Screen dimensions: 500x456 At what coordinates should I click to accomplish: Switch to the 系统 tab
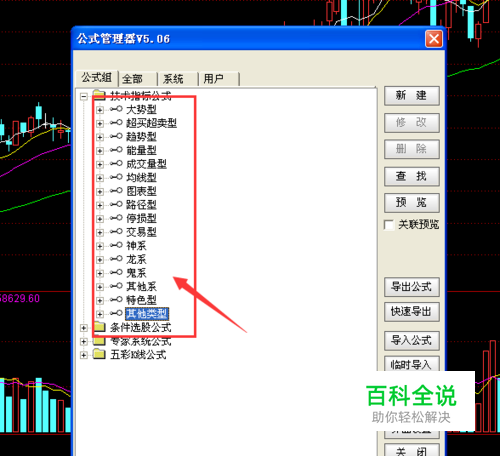178,79
